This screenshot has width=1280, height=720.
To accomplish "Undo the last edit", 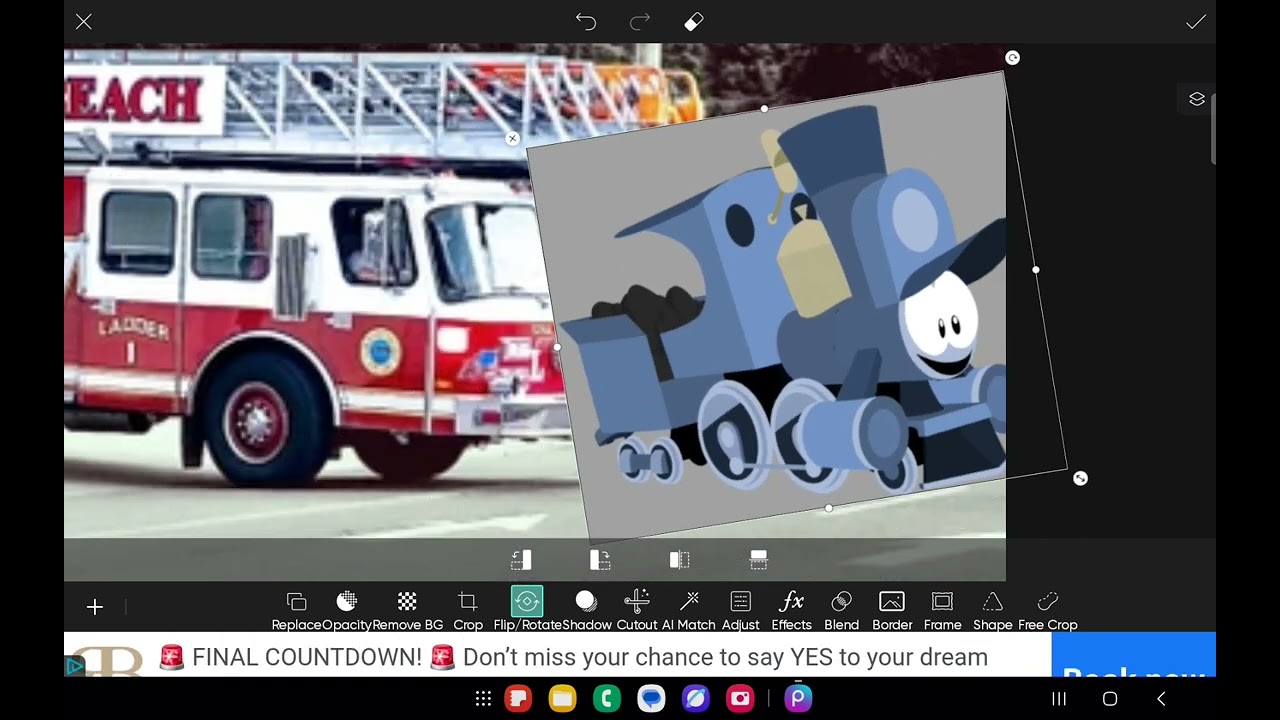I will (x=586, y=21).
